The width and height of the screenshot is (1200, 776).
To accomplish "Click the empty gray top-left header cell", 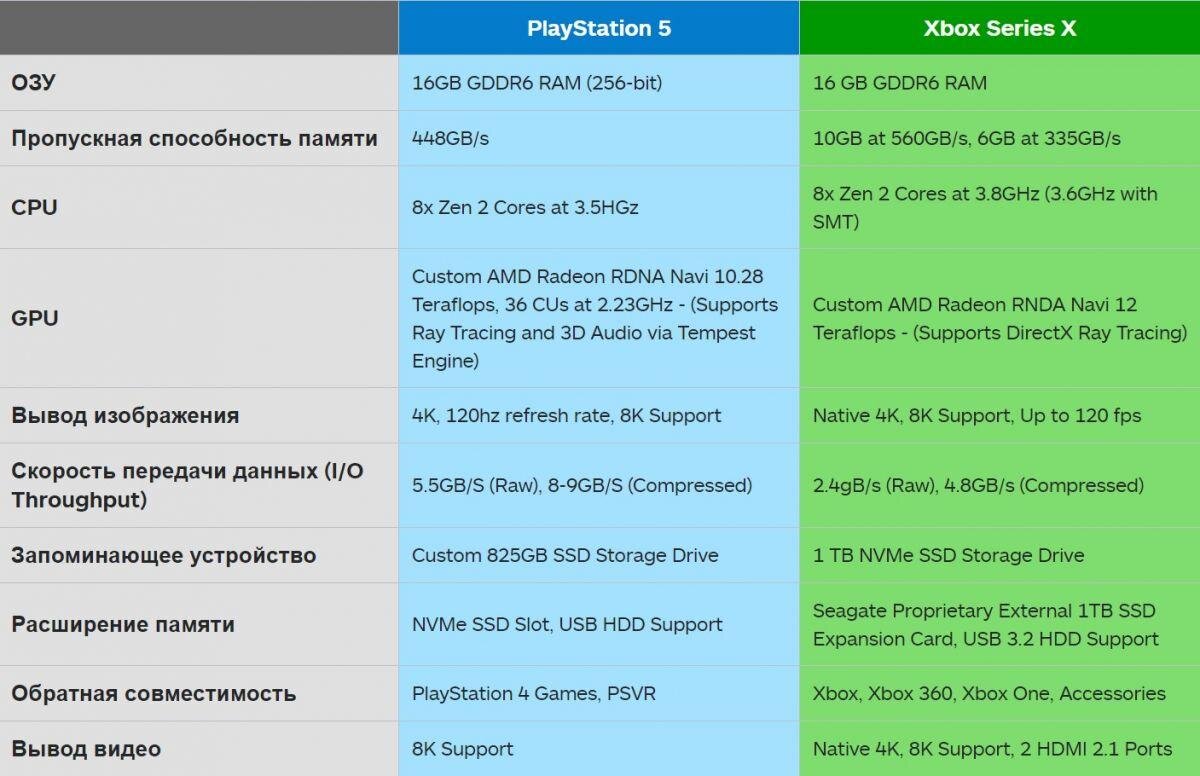I will coord(199,28).
